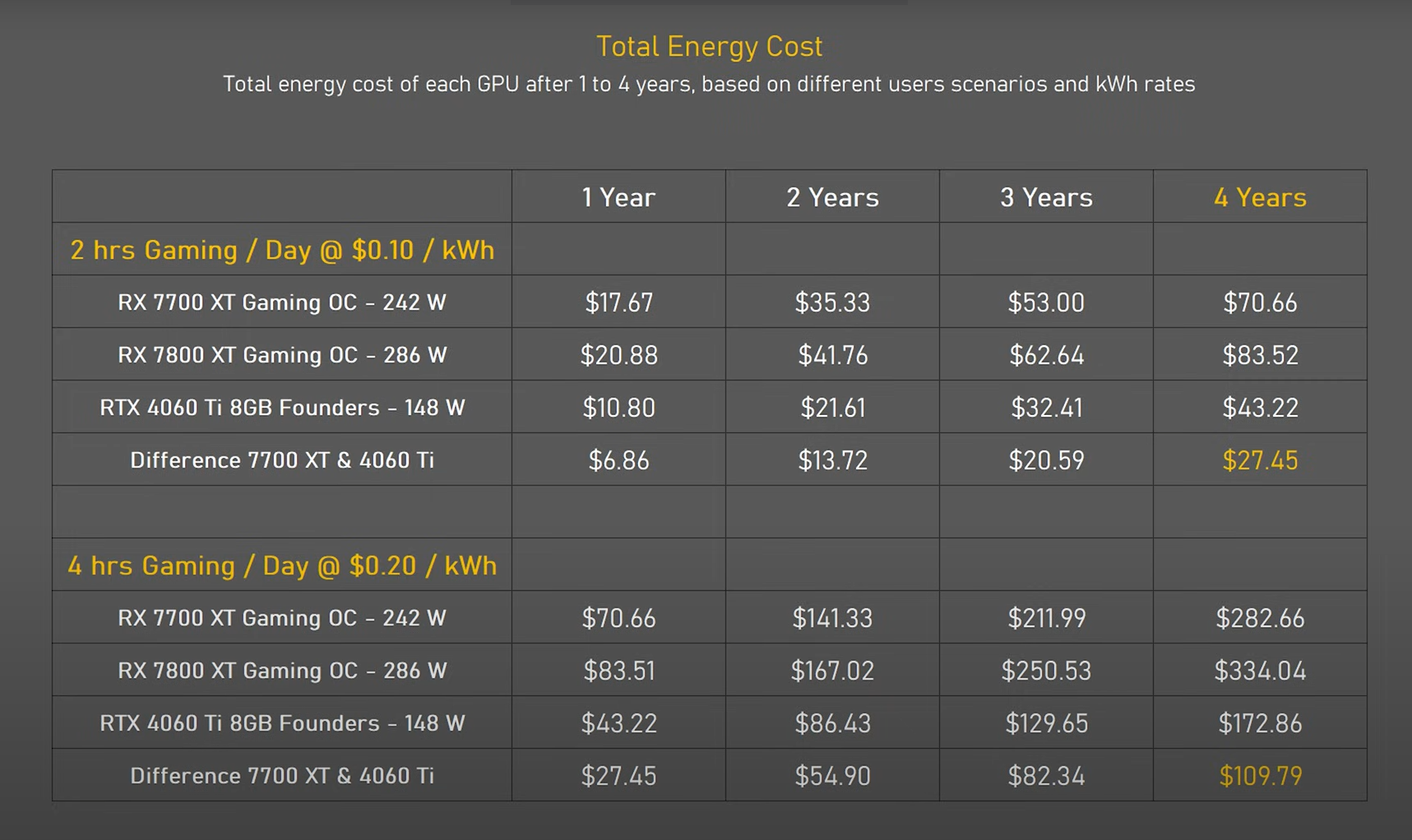Click the white $27.45 value in the 1 Year column

(x=618, y=776)
